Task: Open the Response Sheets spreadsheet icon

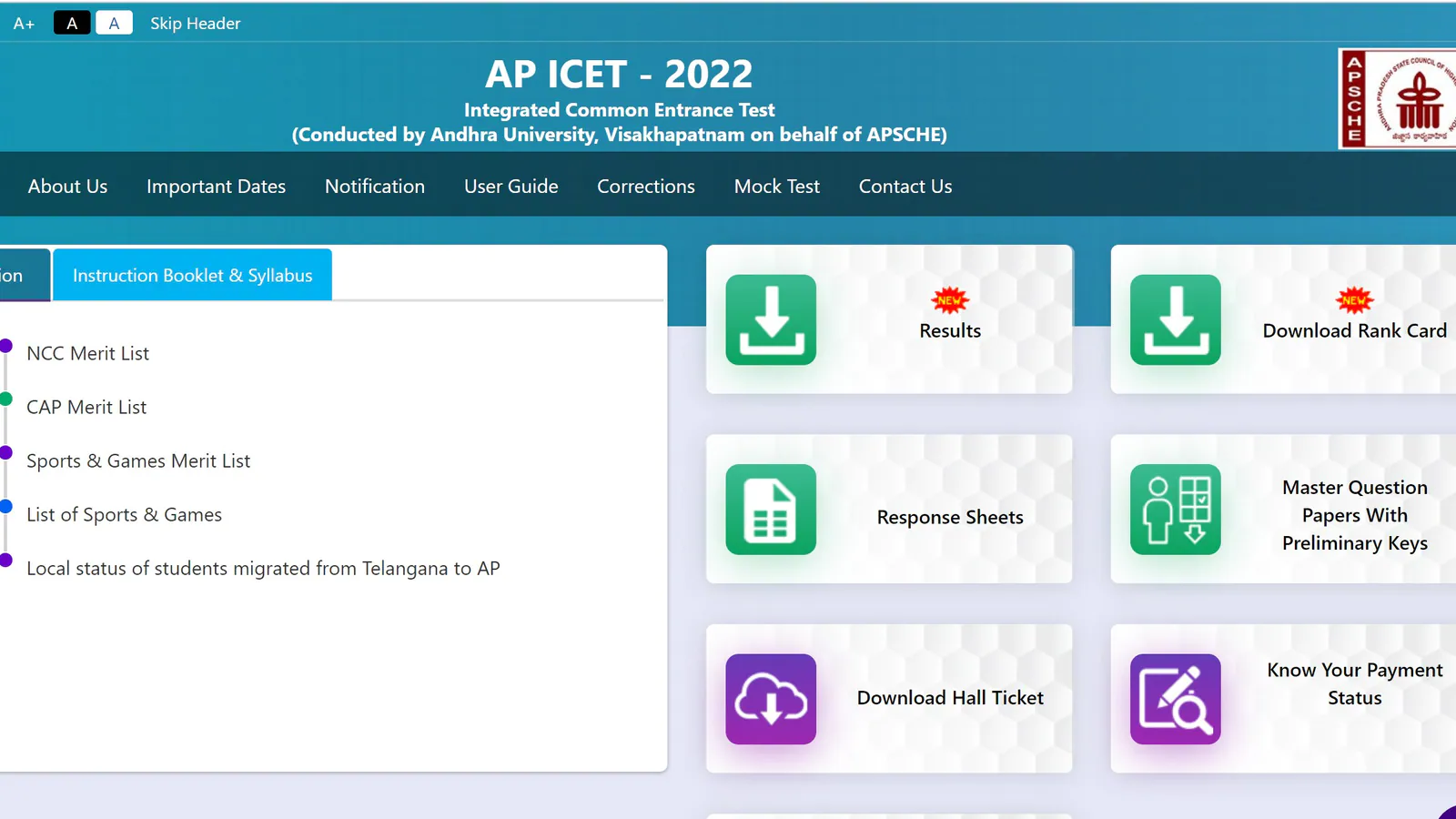Action: (x=771, y=510)
